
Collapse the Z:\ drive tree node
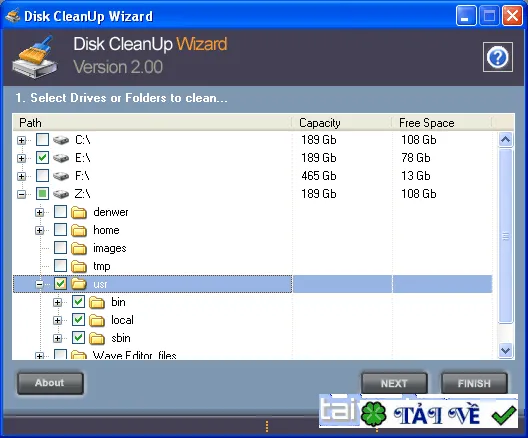tap(22, 194)
